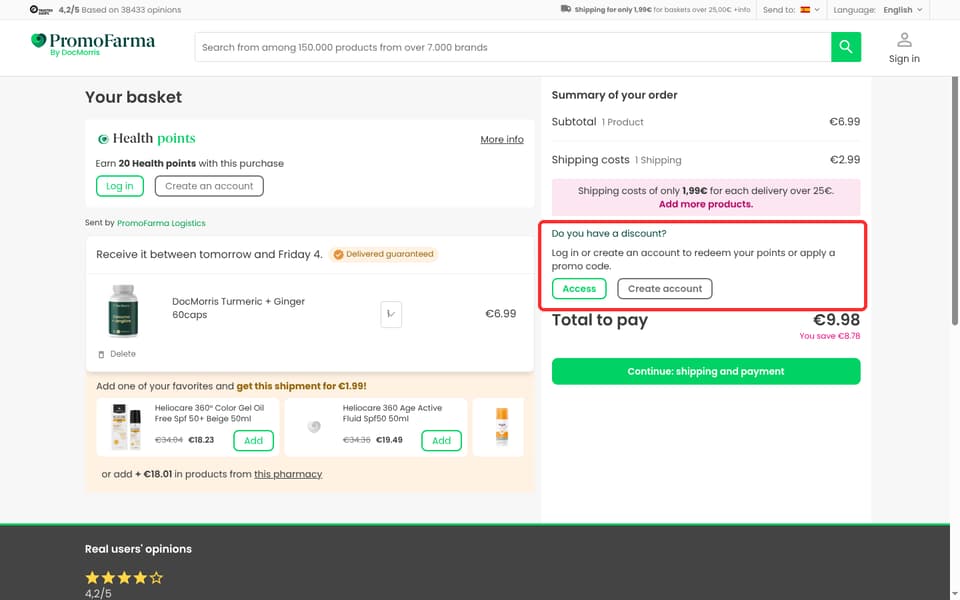Open the Send to country dropdown
This screenshot has height=600, width=960.
[x=791, y=10]
